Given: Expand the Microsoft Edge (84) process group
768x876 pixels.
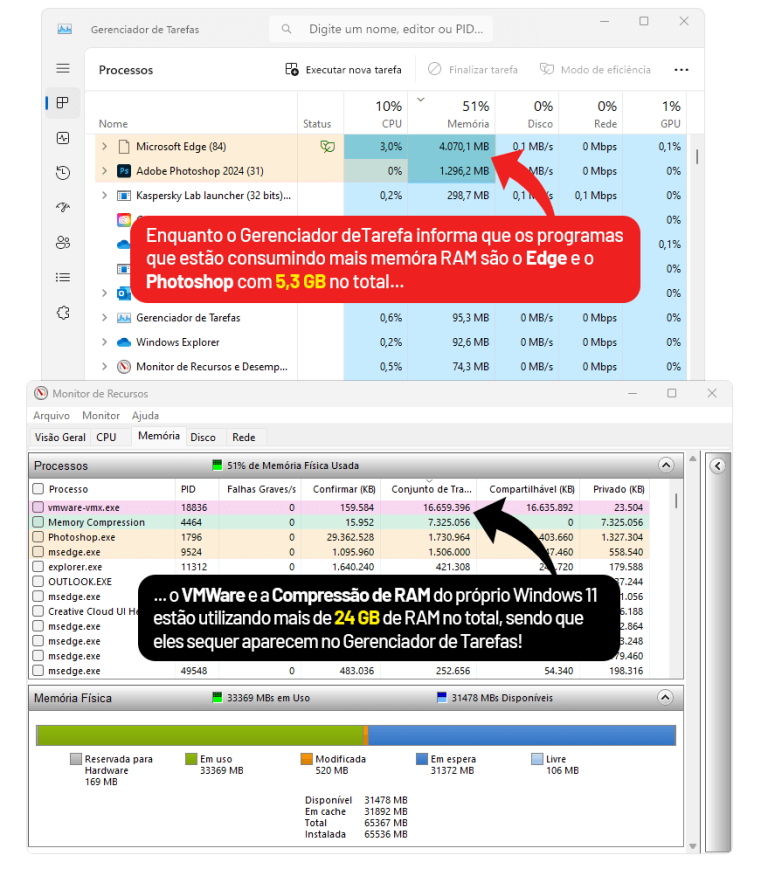Looking at the screenshot, I should (104, 146).
